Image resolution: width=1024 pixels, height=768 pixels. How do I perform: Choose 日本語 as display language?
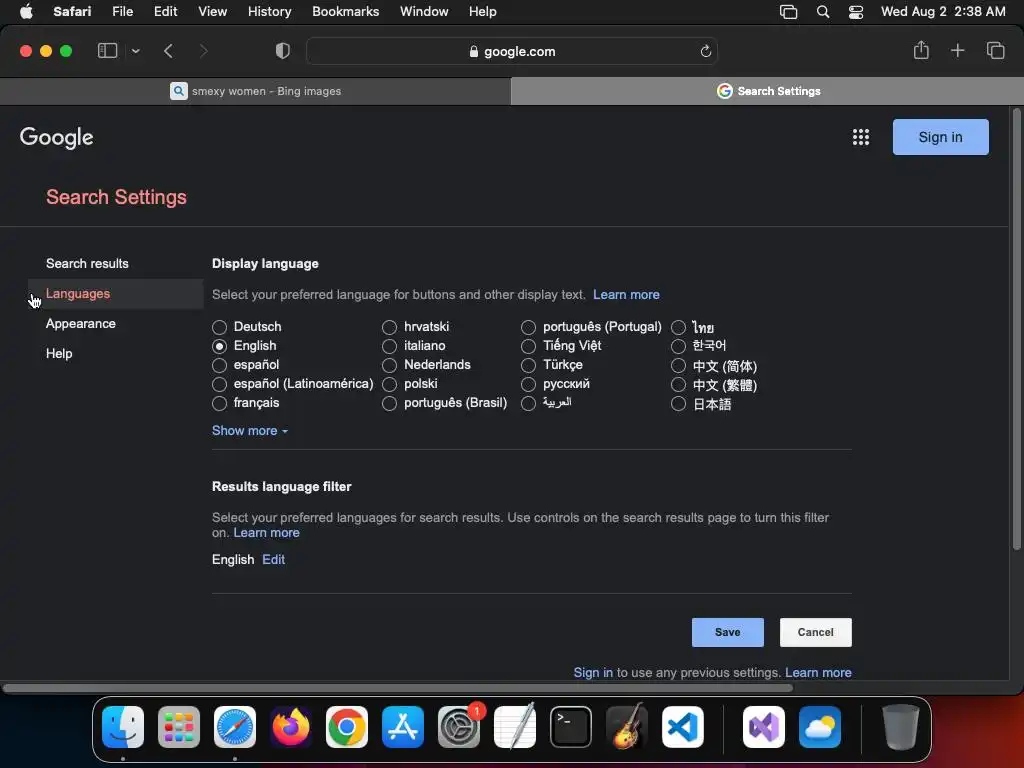click(679, 404)
